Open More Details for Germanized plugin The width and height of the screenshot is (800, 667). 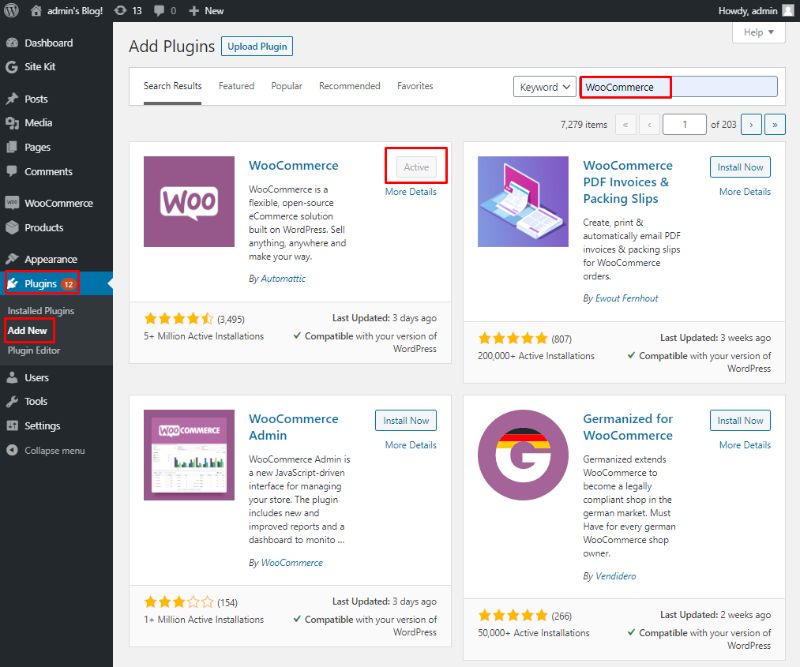click(745, 445)
